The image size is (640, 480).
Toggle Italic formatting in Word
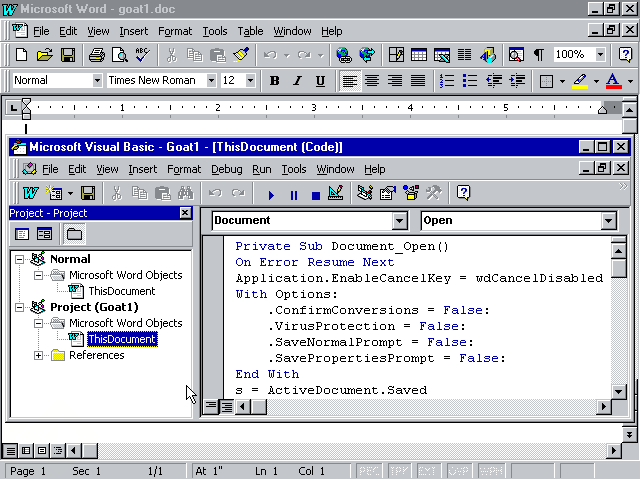pos(298,81)
